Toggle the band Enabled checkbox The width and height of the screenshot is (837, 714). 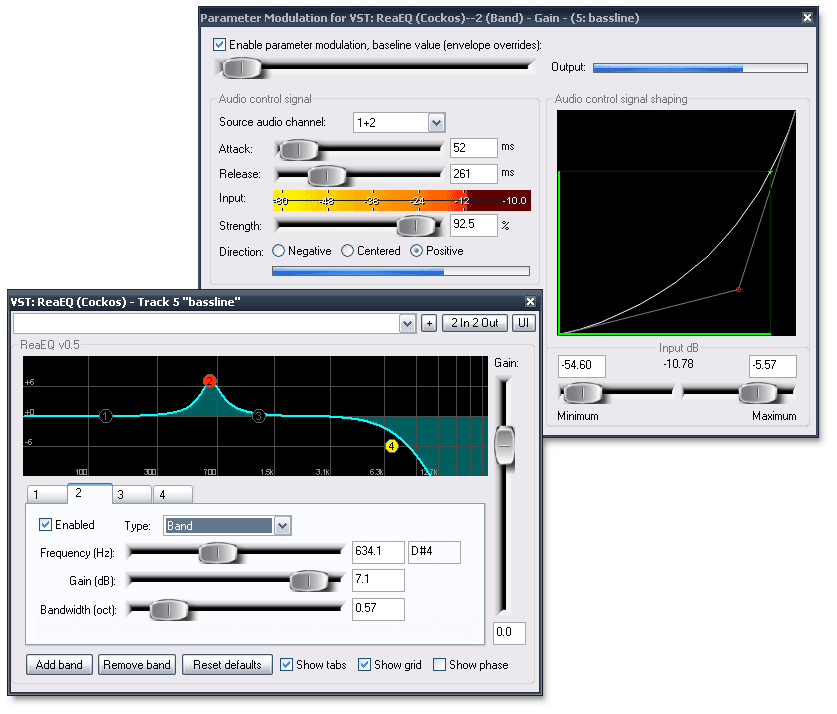pyautogui.click(x=45, y=525)
